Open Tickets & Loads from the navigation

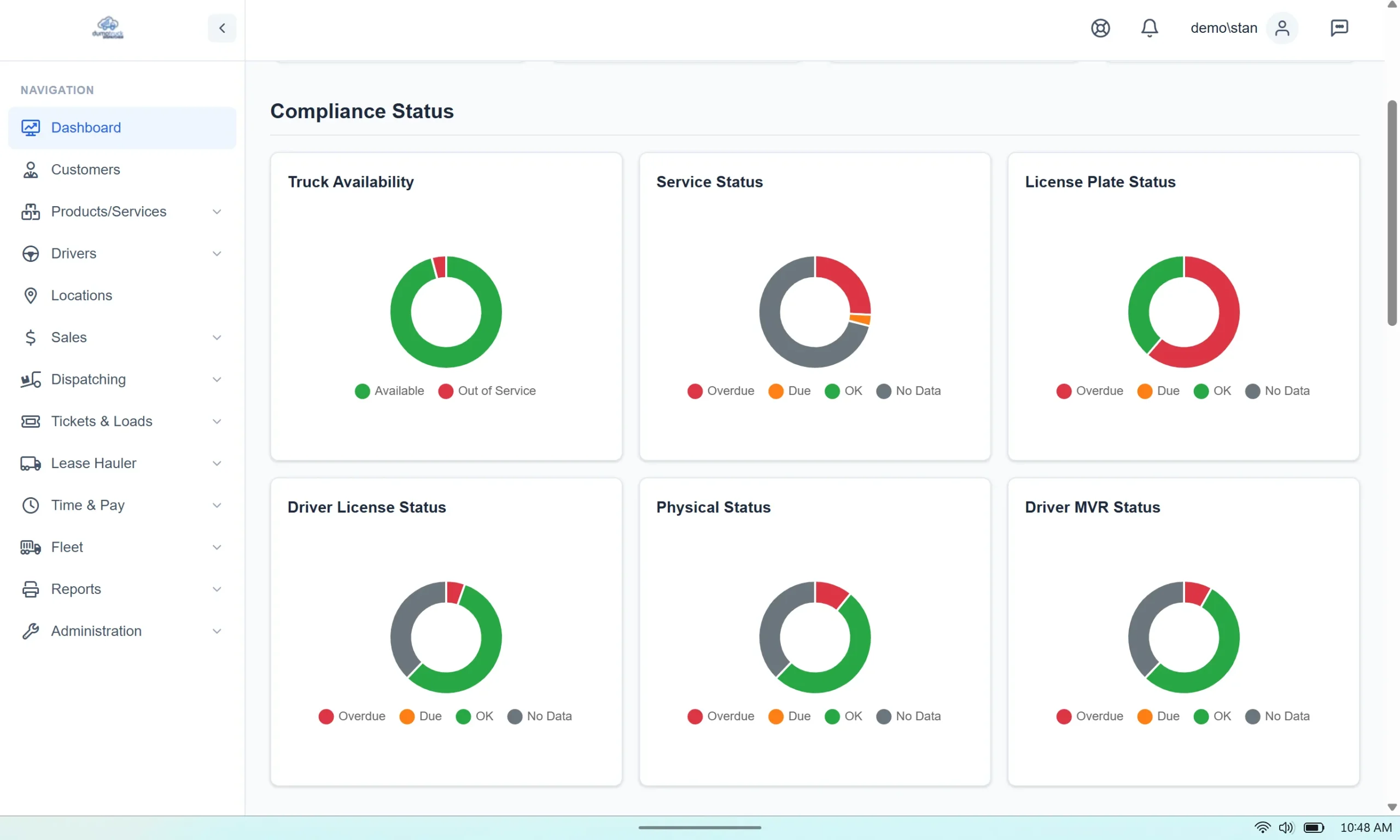point(102,421)
